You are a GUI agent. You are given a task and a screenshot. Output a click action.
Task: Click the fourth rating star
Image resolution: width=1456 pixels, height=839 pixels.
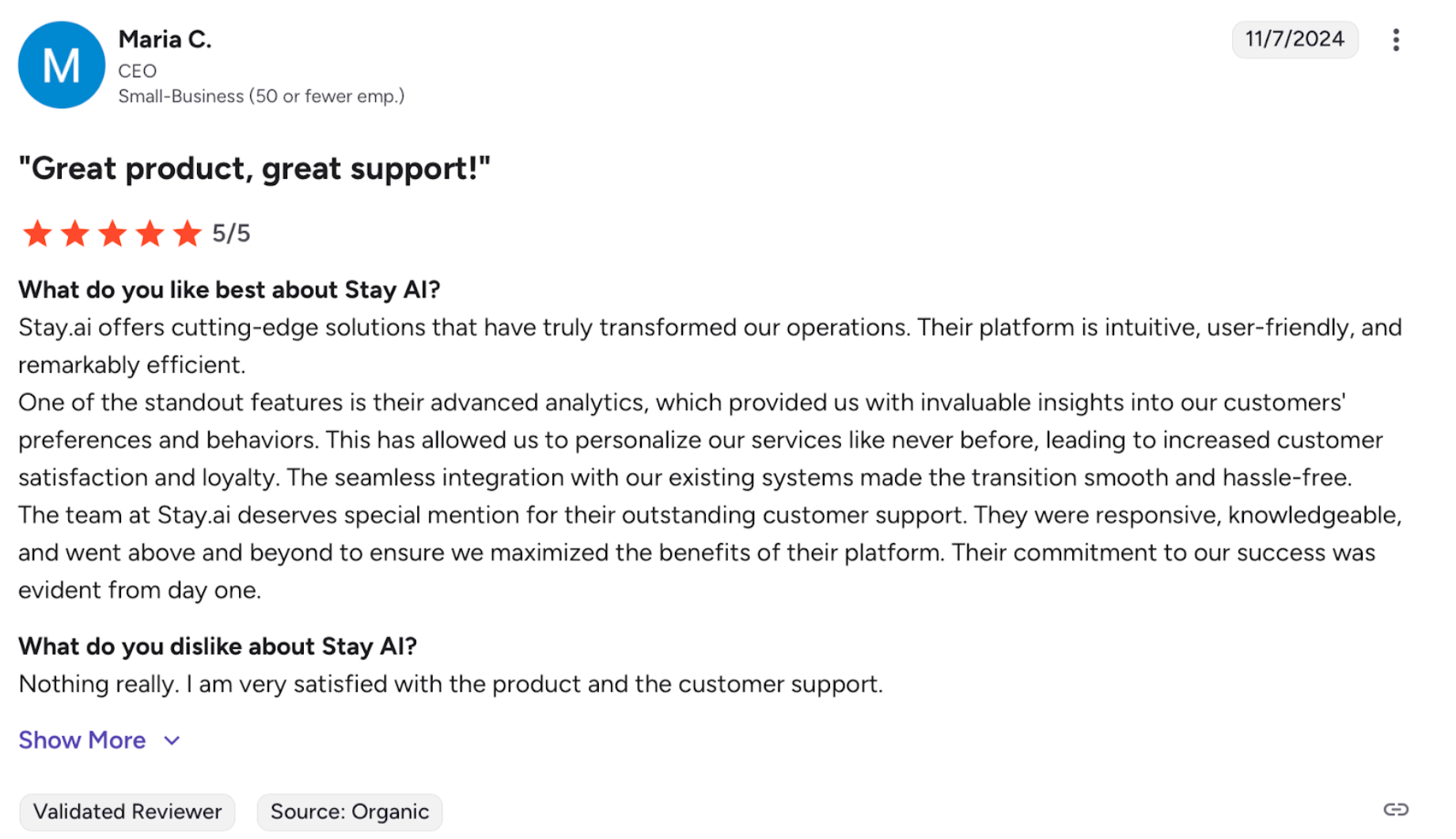click(150, 233)
